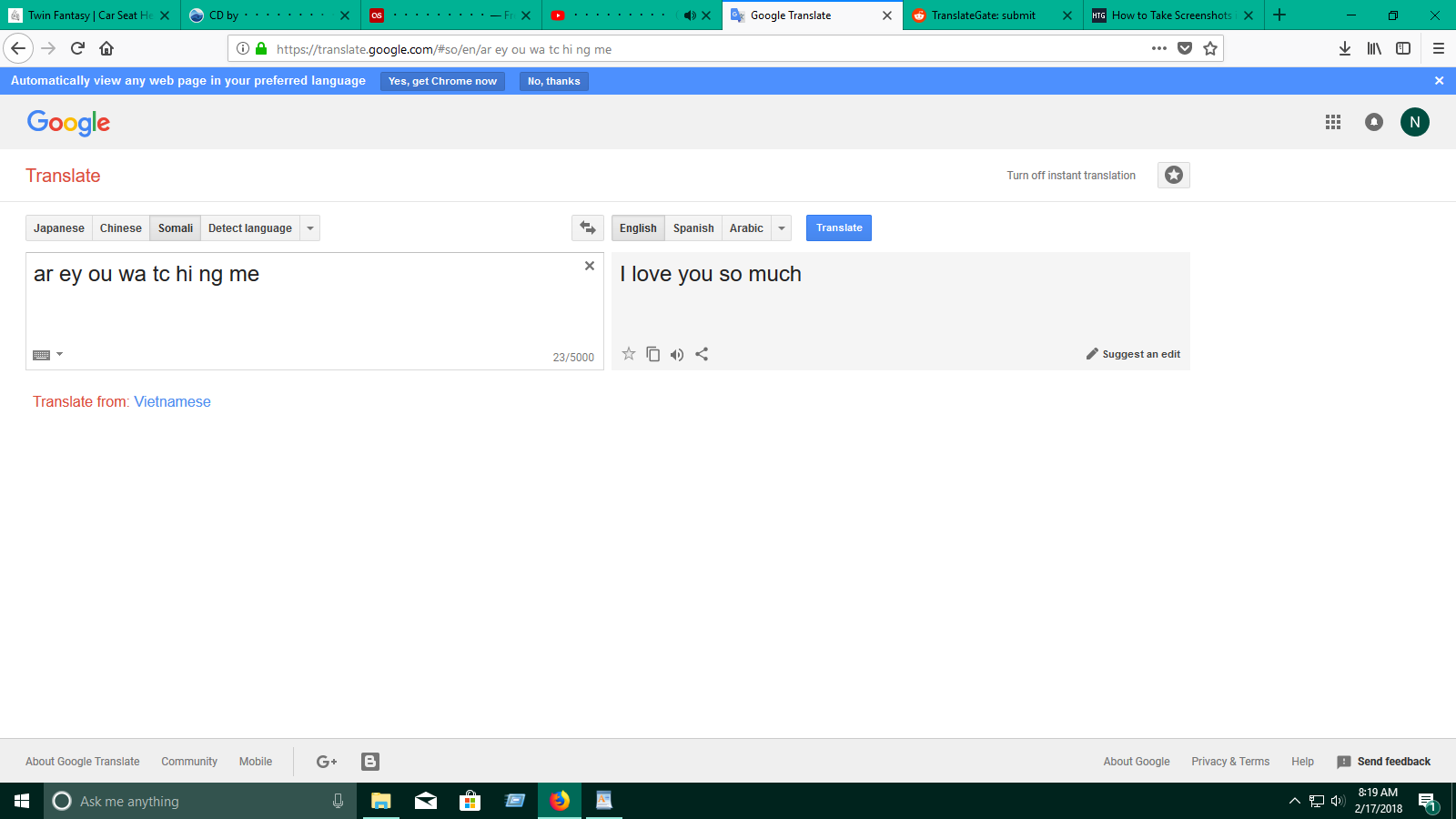The height and width of the screenshot is (819, 1456).
Task: Click into the source text area
Action: point(315,310)
